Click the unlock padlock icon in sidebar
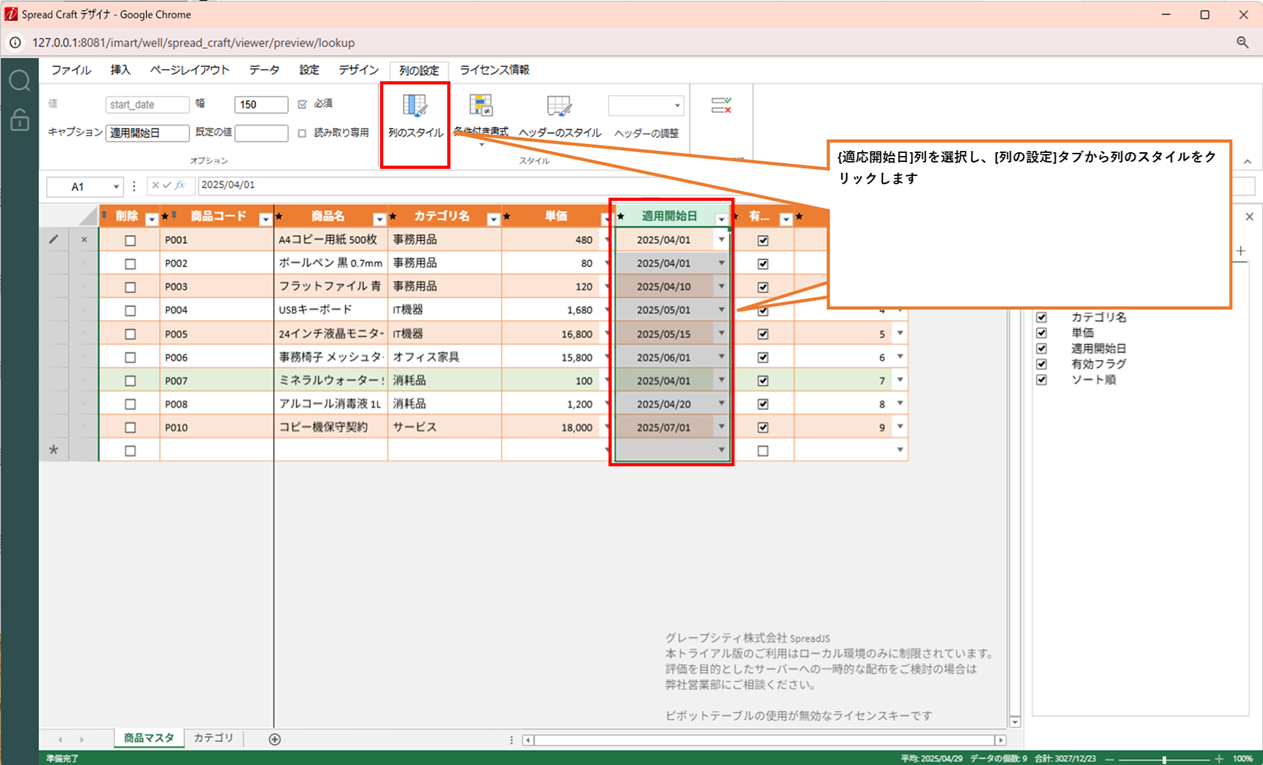Image resolution: width=1263 pixels, height=765 pixels. 19,120
